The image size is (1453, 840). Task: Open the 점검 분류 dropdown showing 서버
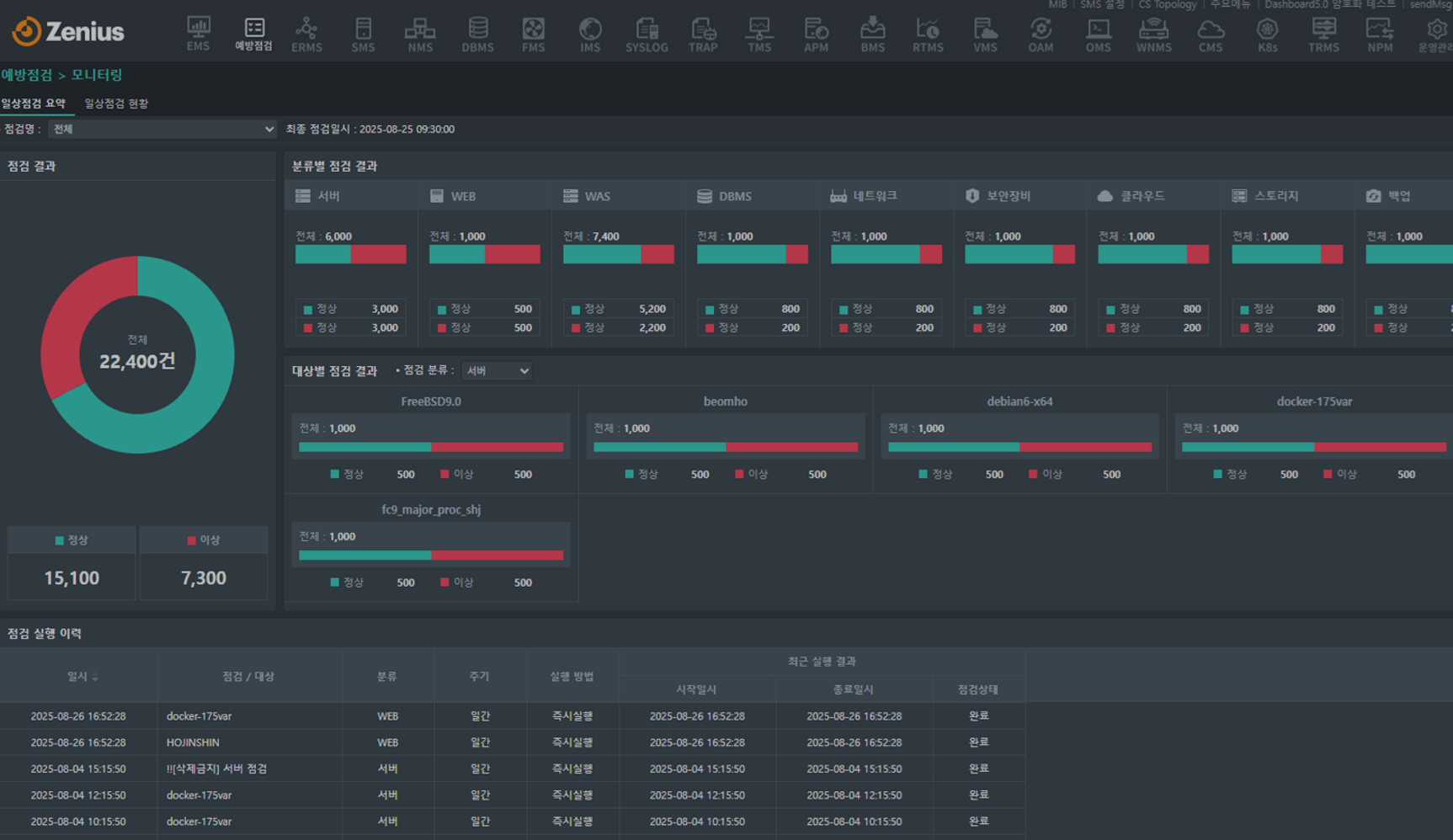coord(497,371)
